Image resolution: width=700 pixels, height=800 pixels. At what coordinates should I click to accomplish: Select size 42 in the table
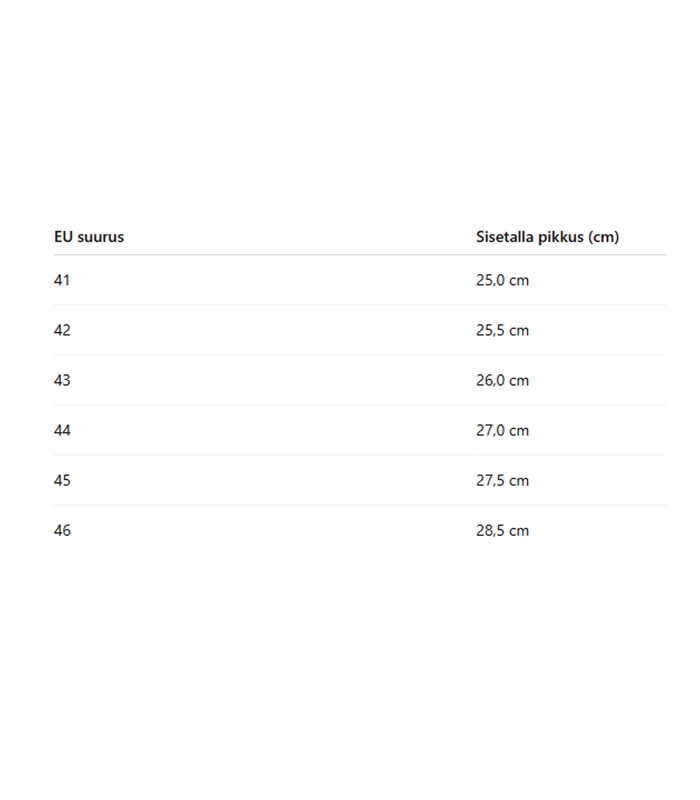(x=62, y=330)
